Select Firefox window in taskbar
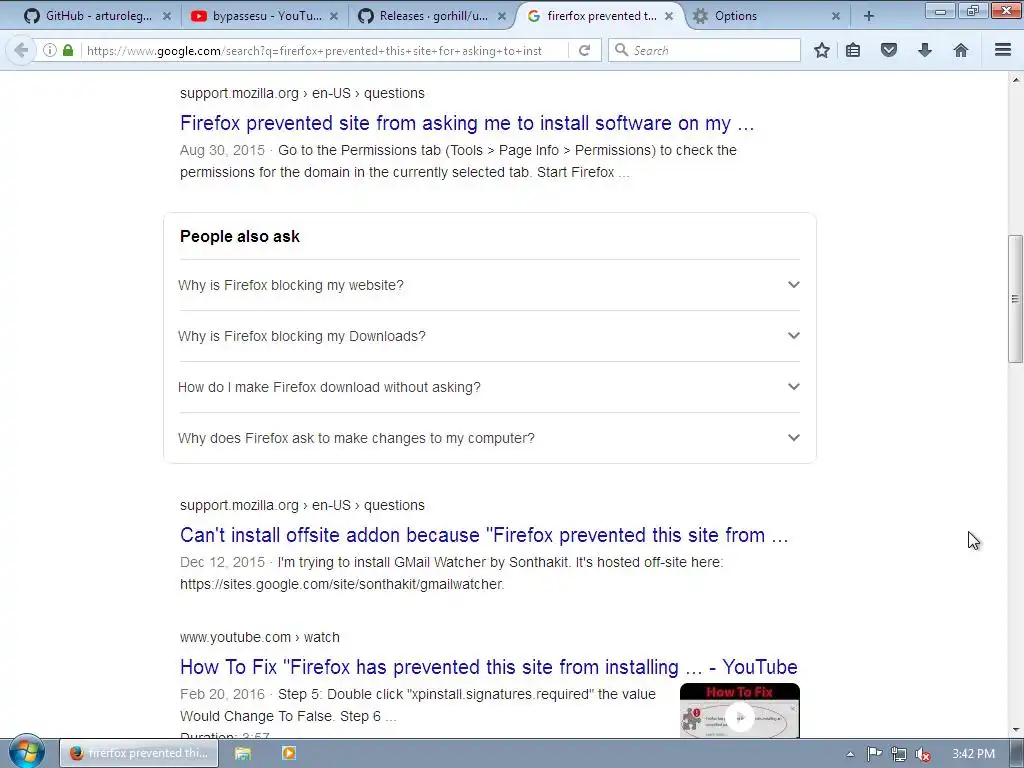1024x768 pixels. coord(139,753)
